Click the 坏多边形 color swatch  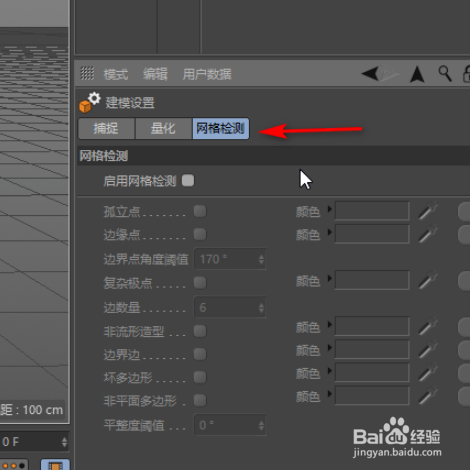[x=372, y=372]
